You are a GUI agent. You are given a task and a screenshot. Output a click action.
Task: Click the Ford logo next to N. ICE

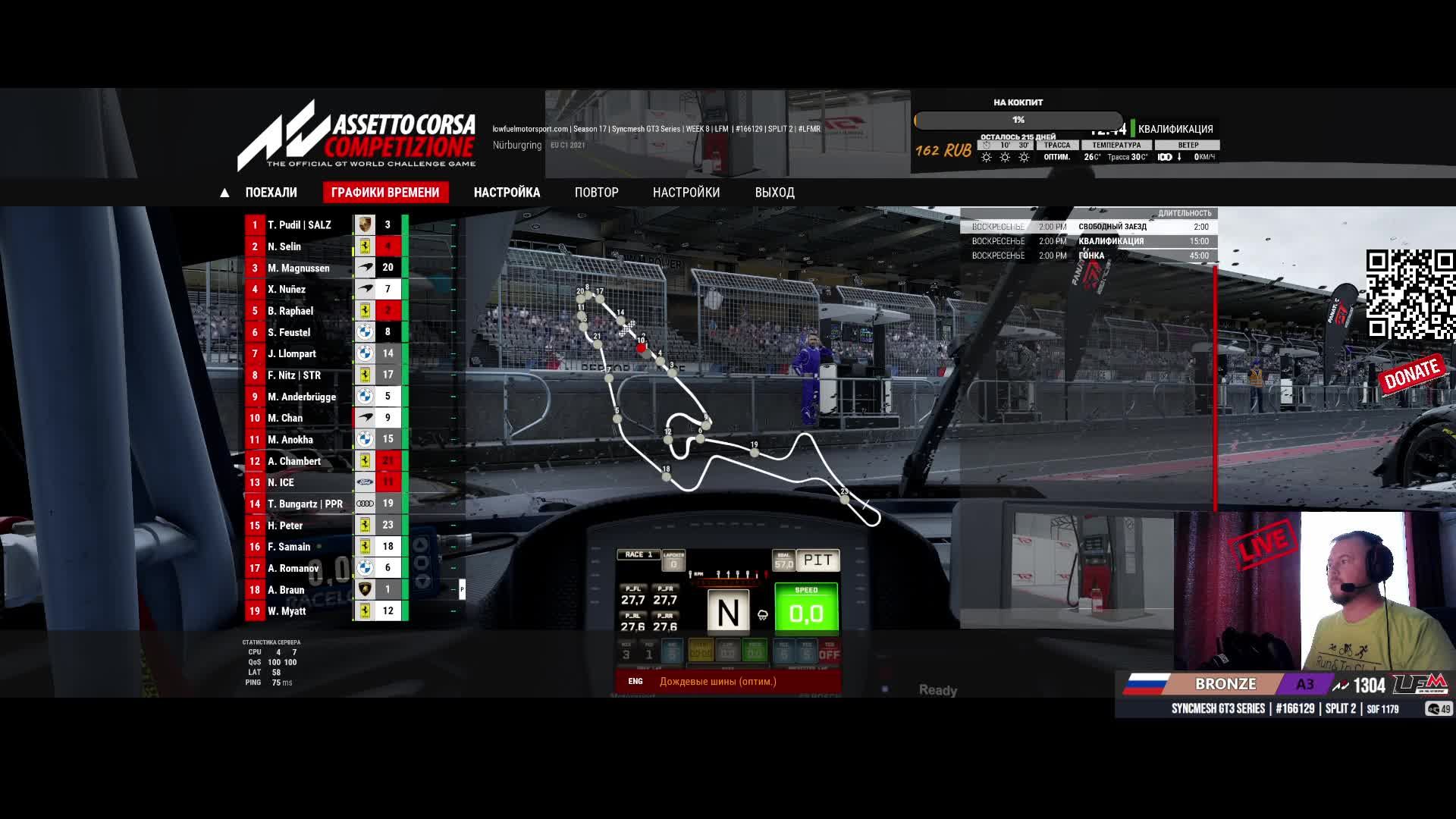tap(365, 482)
